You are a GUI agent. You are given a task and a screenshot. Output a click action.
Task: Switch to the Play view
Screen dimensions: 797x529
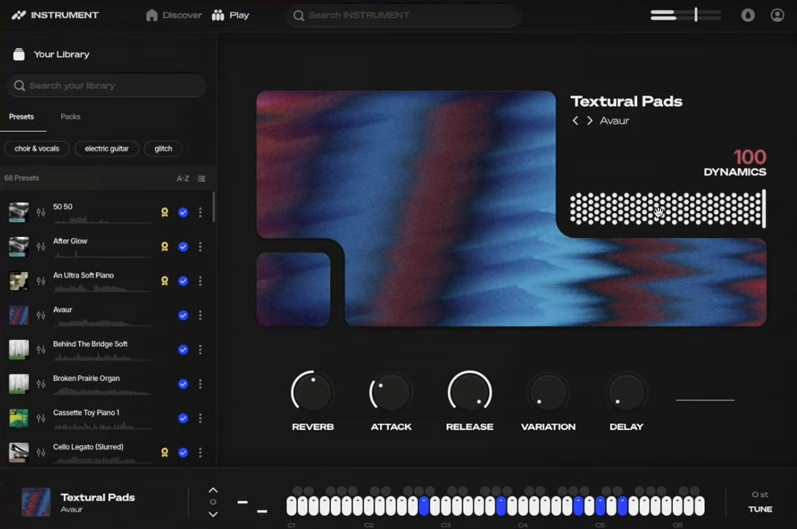tap(230, 15)
